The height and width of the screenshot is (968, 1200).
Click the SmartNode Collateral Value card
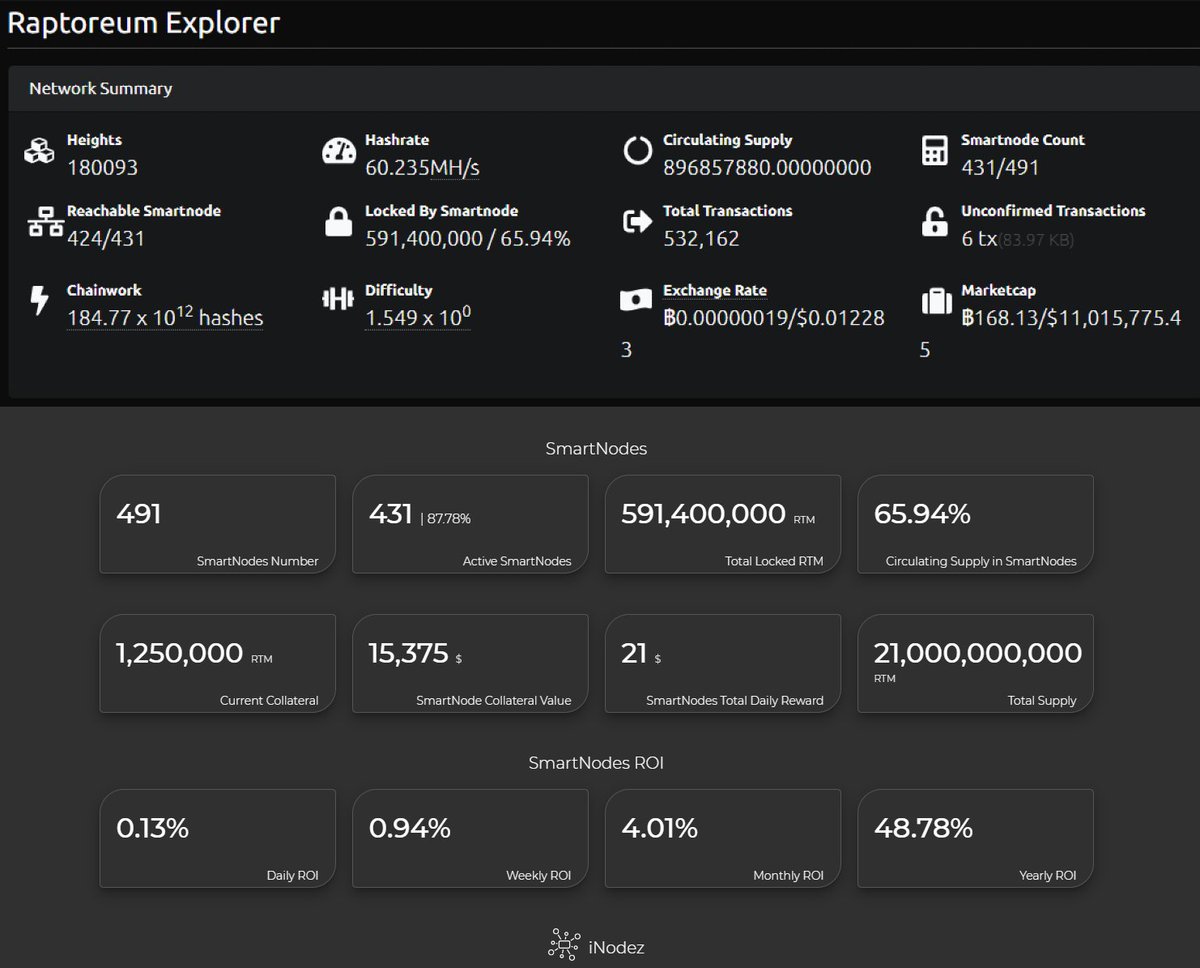(470, 663)
